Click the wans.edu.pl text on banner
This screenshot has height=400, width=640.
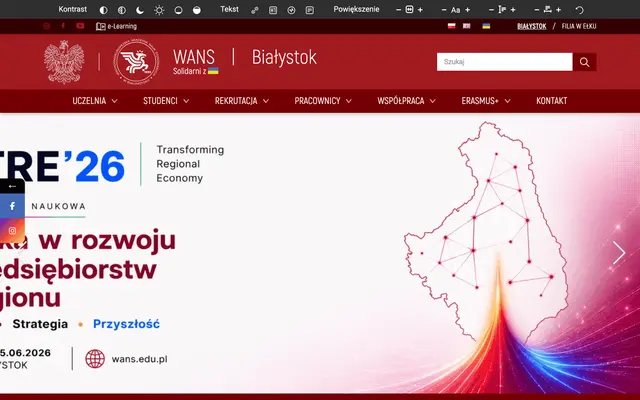[x=140, y=359]
